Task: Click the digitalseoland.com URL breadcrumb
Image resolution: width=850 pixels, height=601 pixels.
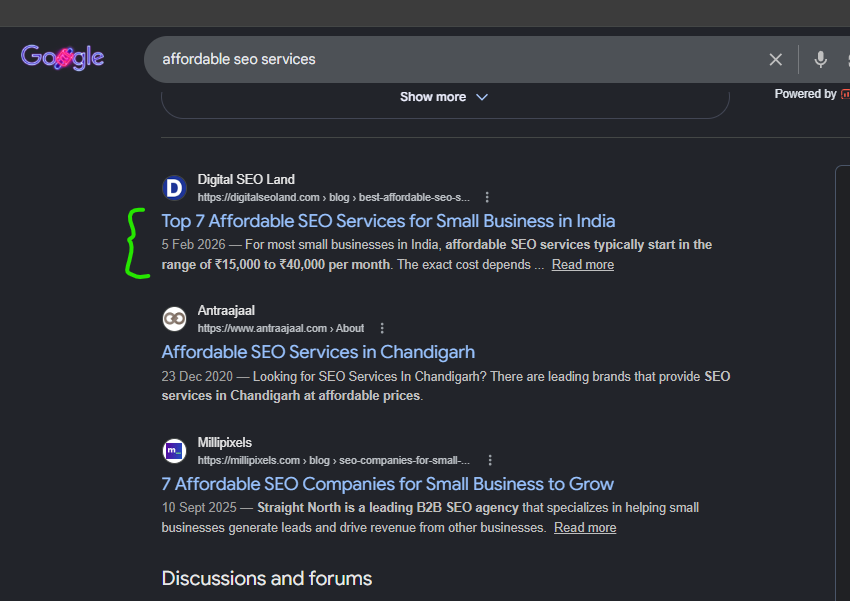Action: click(x=333, y=197)
